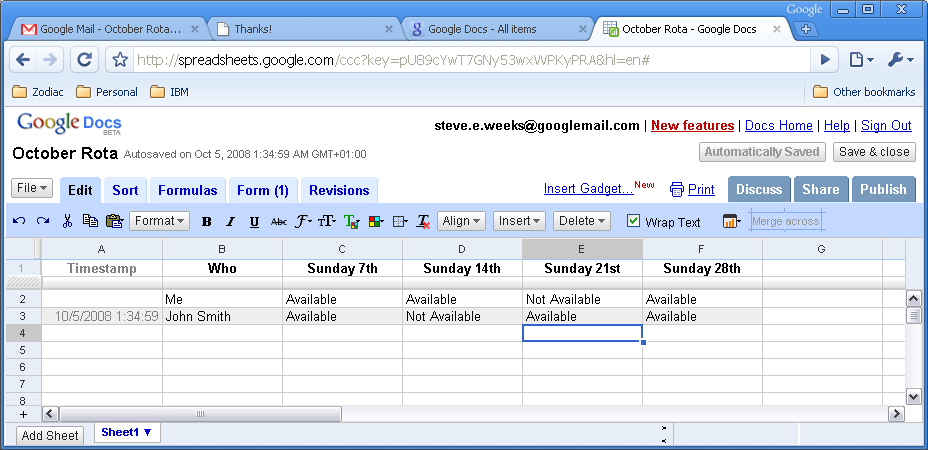Screen dimensions: 928x450
Task: Switch to the Edit tab
Action: point(80,190)
